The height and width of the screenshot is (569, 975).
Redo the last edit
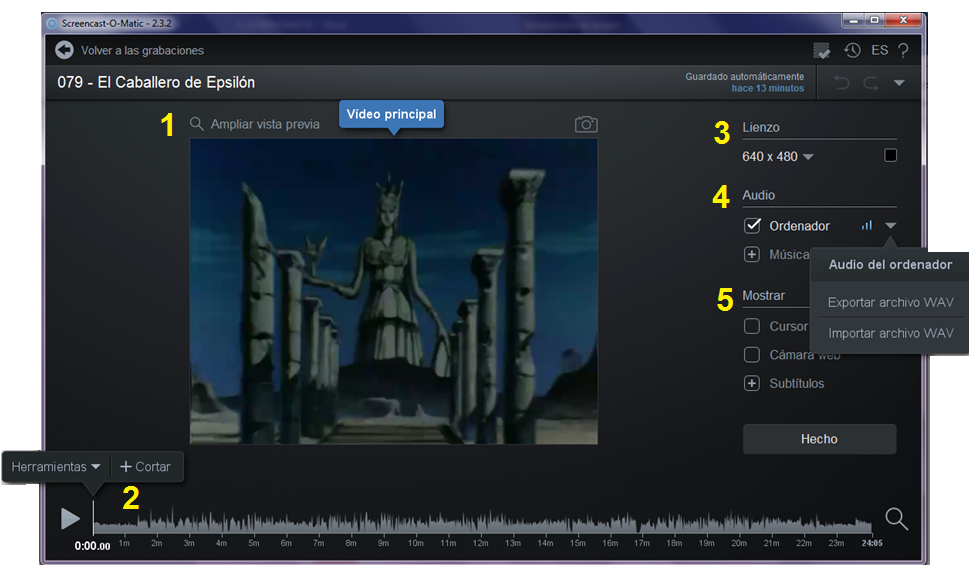point(871,82)
